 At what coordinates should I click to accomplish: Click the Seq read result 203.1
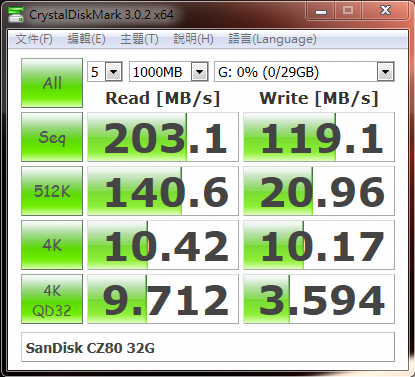pos(163,137)
